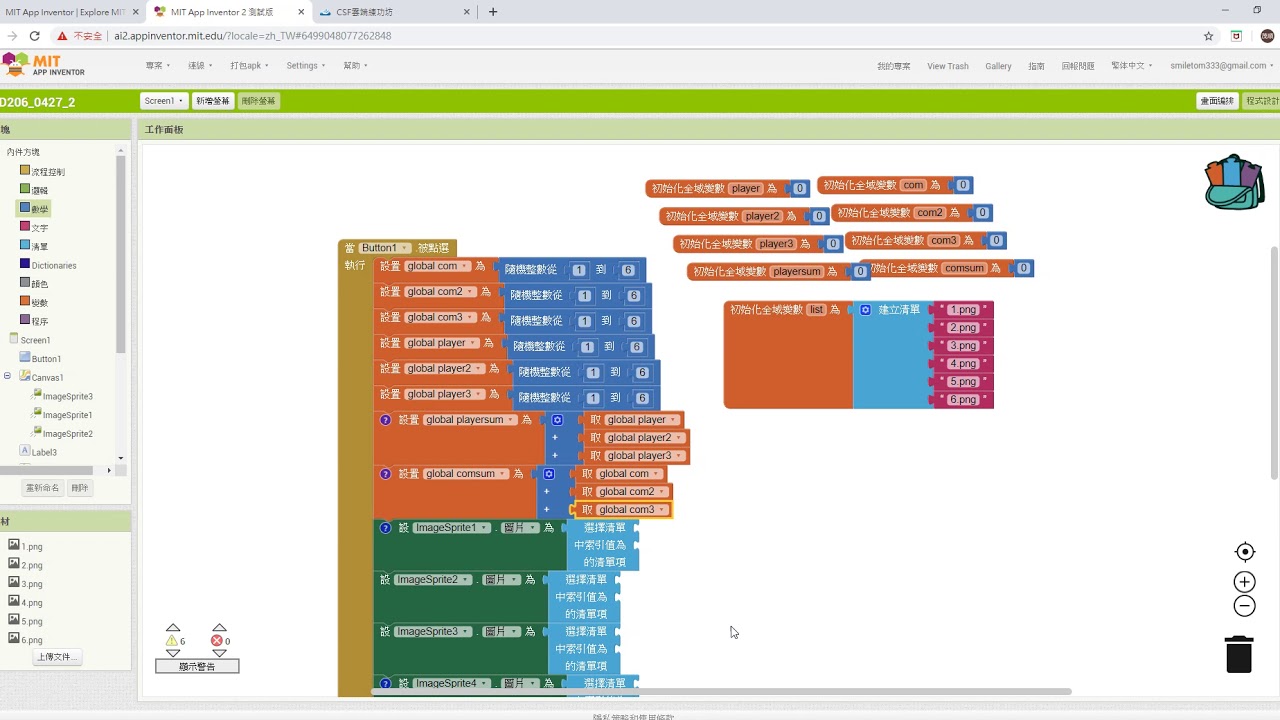Click the trash can icon
This screenshot has width=1280, height=720.
click(x=1239, y=654)
